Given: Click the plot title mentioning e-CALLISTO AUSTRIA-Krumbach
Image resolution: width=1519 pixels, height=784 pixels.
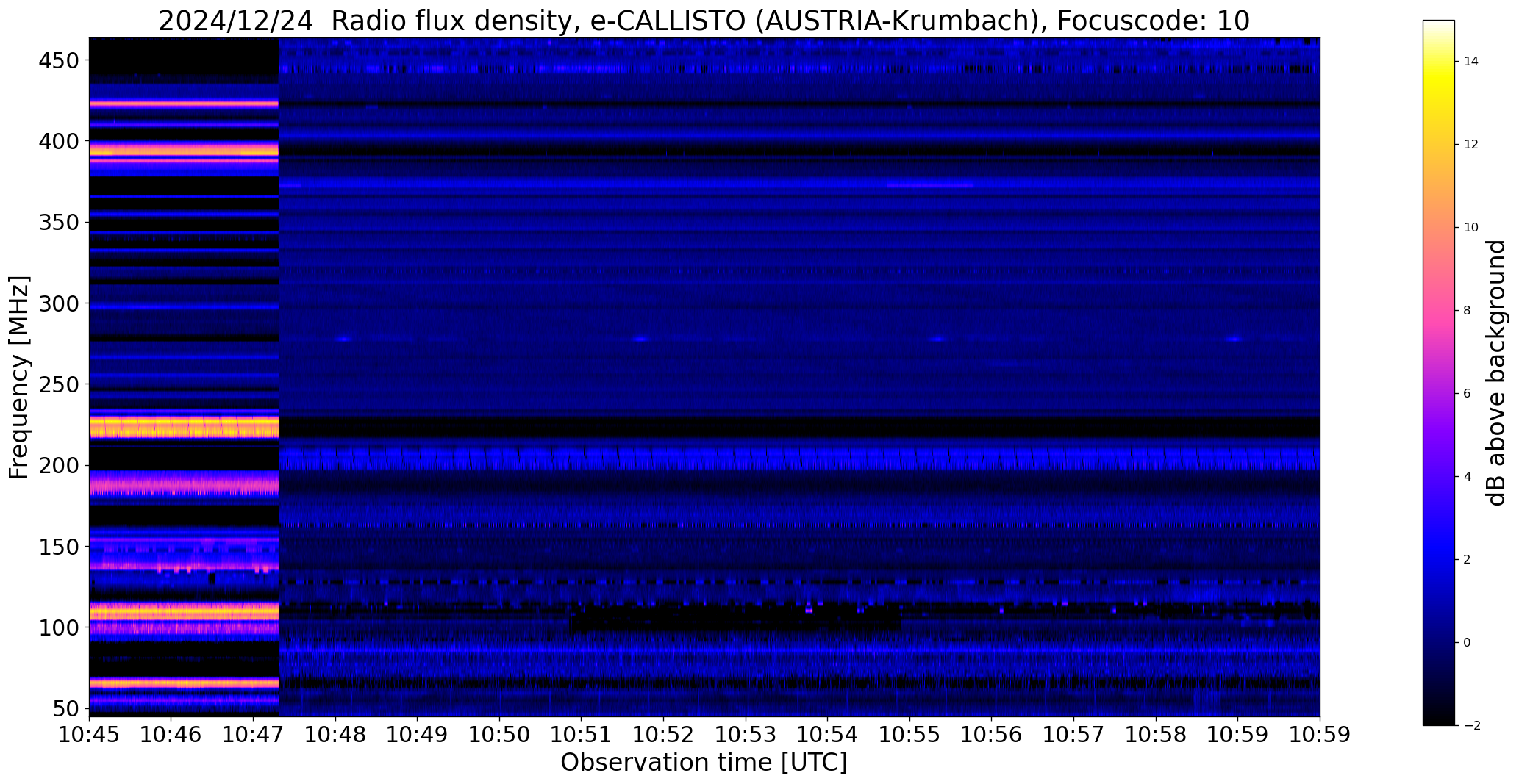Looking at the screenshot, I should [x=704, y=21].
